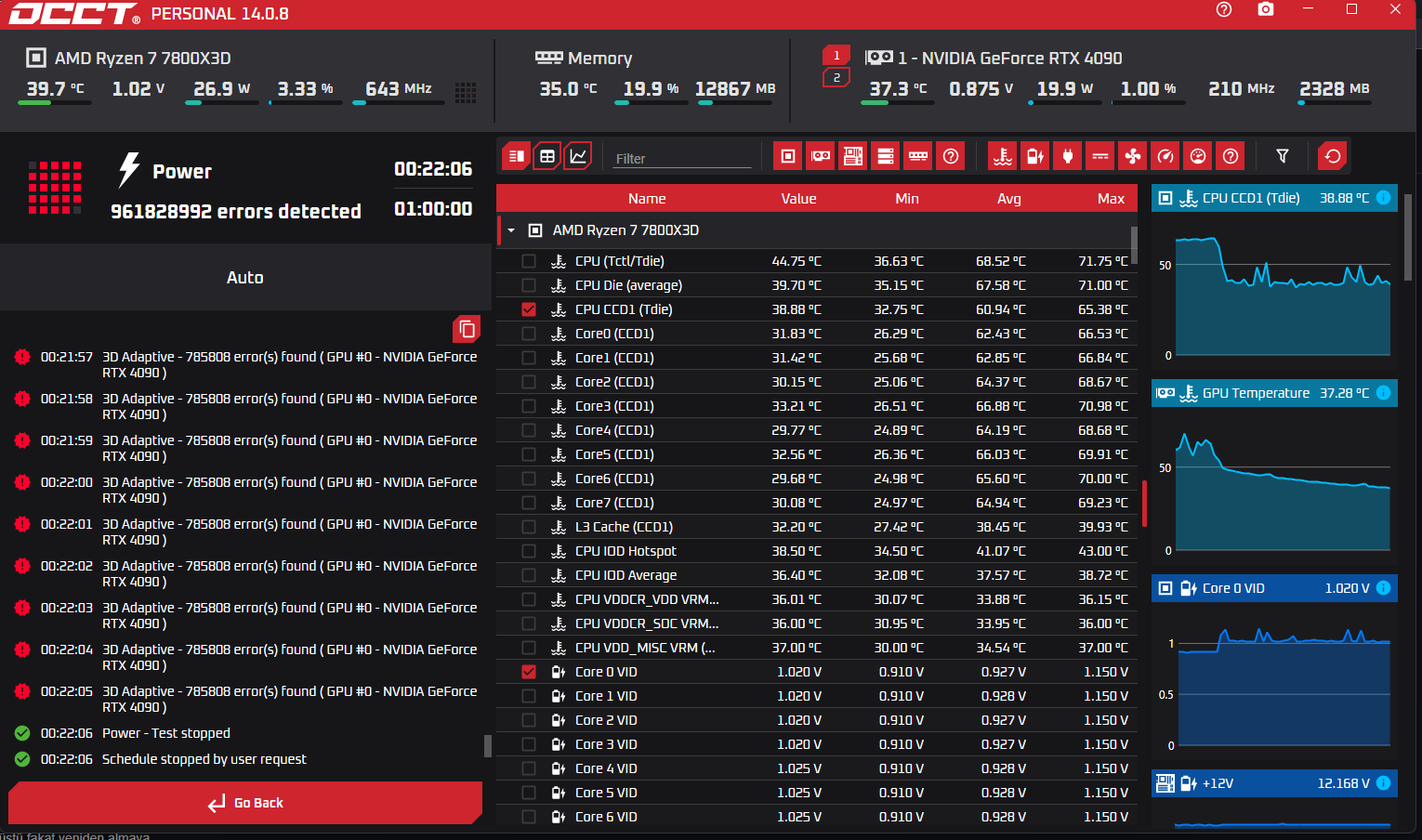Open the funnel filter options

1283,156
